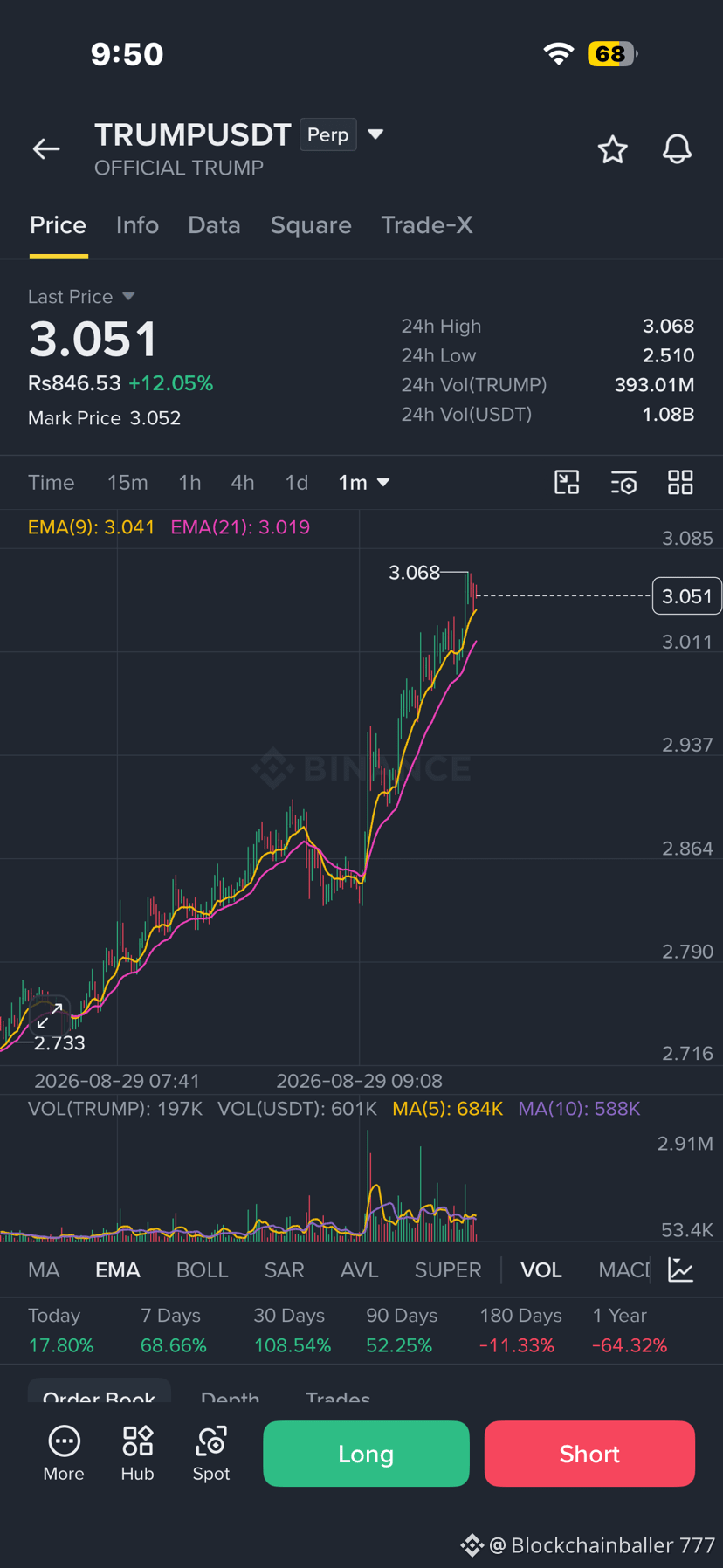Select the 1d chart interval

pos(297,483)
